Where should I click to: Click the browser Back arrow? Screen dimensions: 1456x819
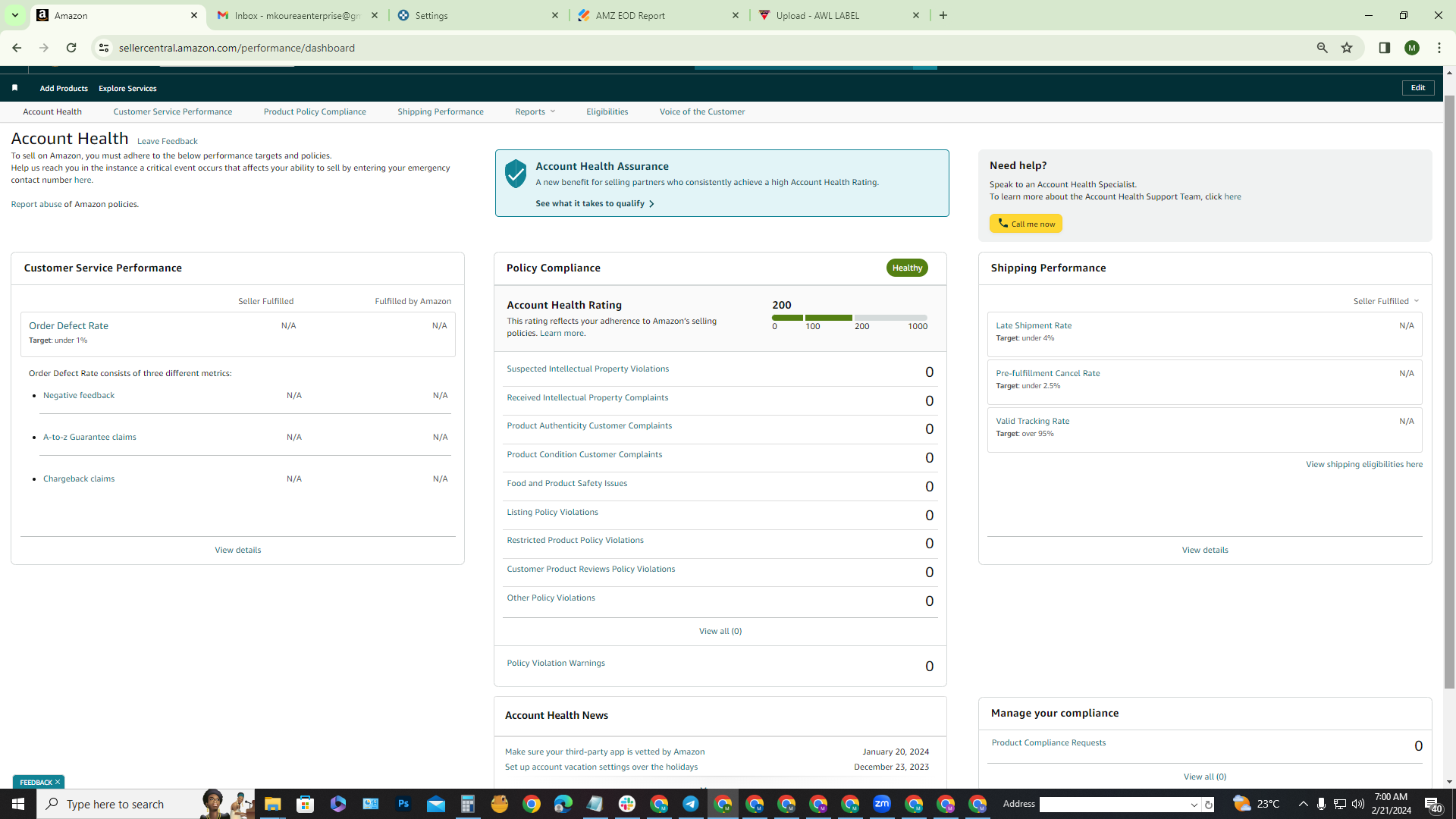17,48
